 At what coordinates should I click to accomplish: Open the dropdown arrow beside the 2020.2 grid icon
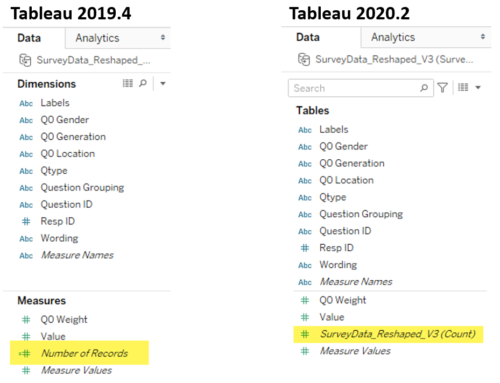click(x=478, y=88)
